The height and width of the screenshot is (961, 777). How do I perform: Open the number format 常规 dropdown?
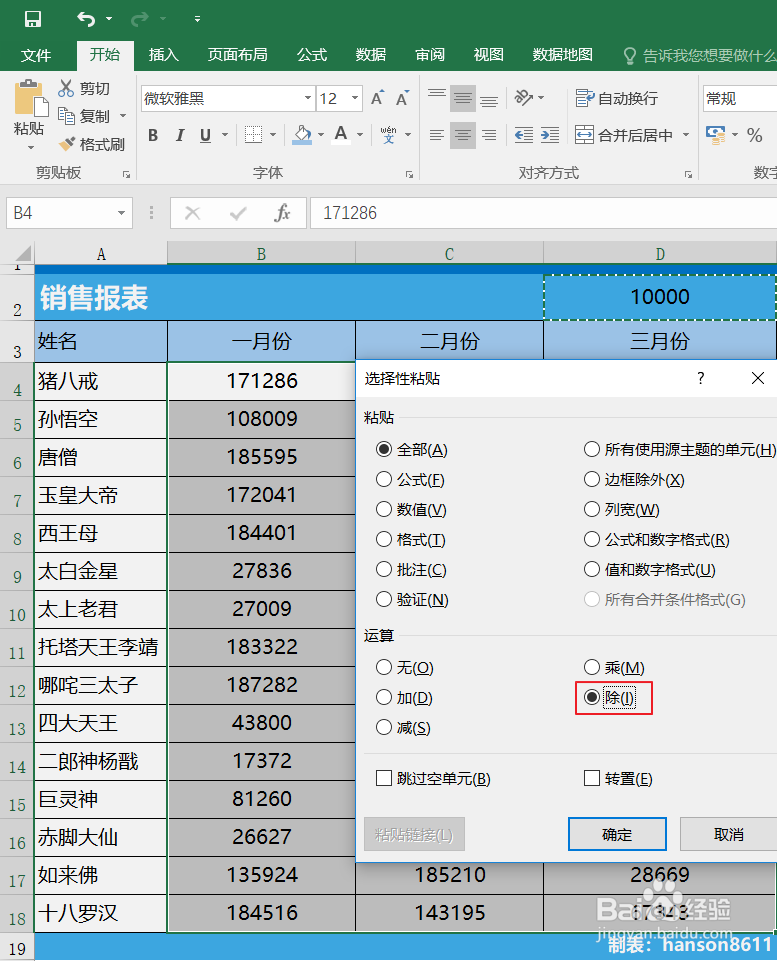tap(740, 98)
